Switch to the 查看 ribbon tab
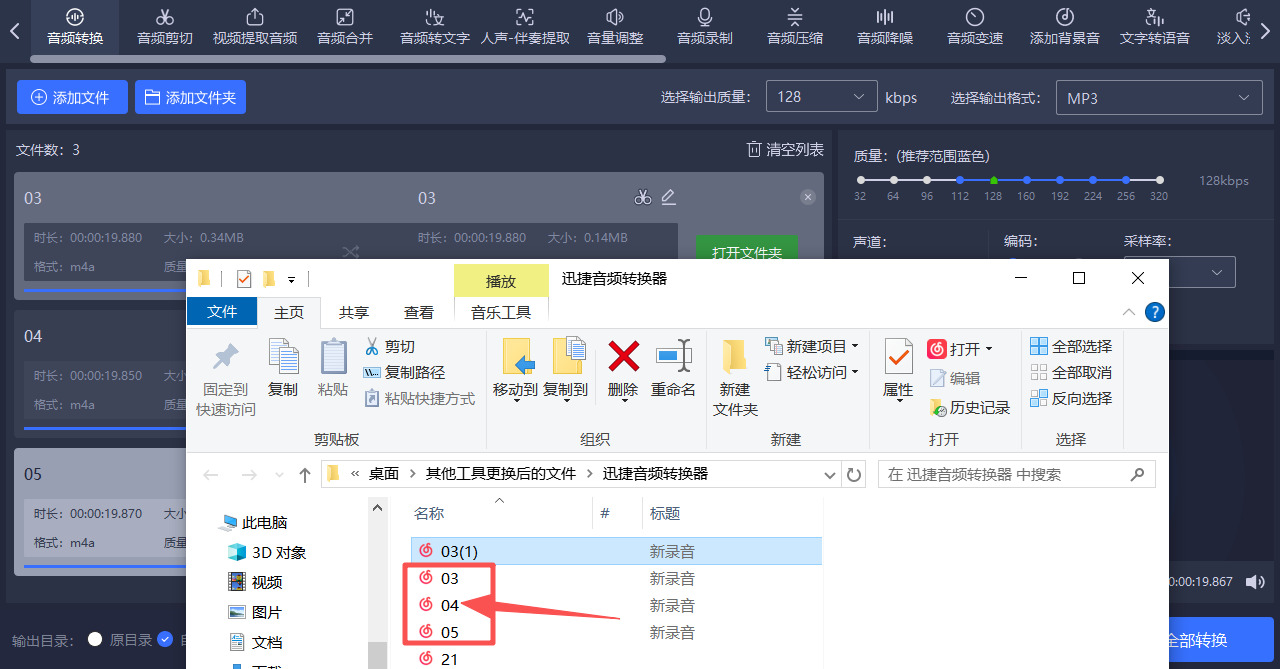This screenshot has height=669, width=1280. 419,312
